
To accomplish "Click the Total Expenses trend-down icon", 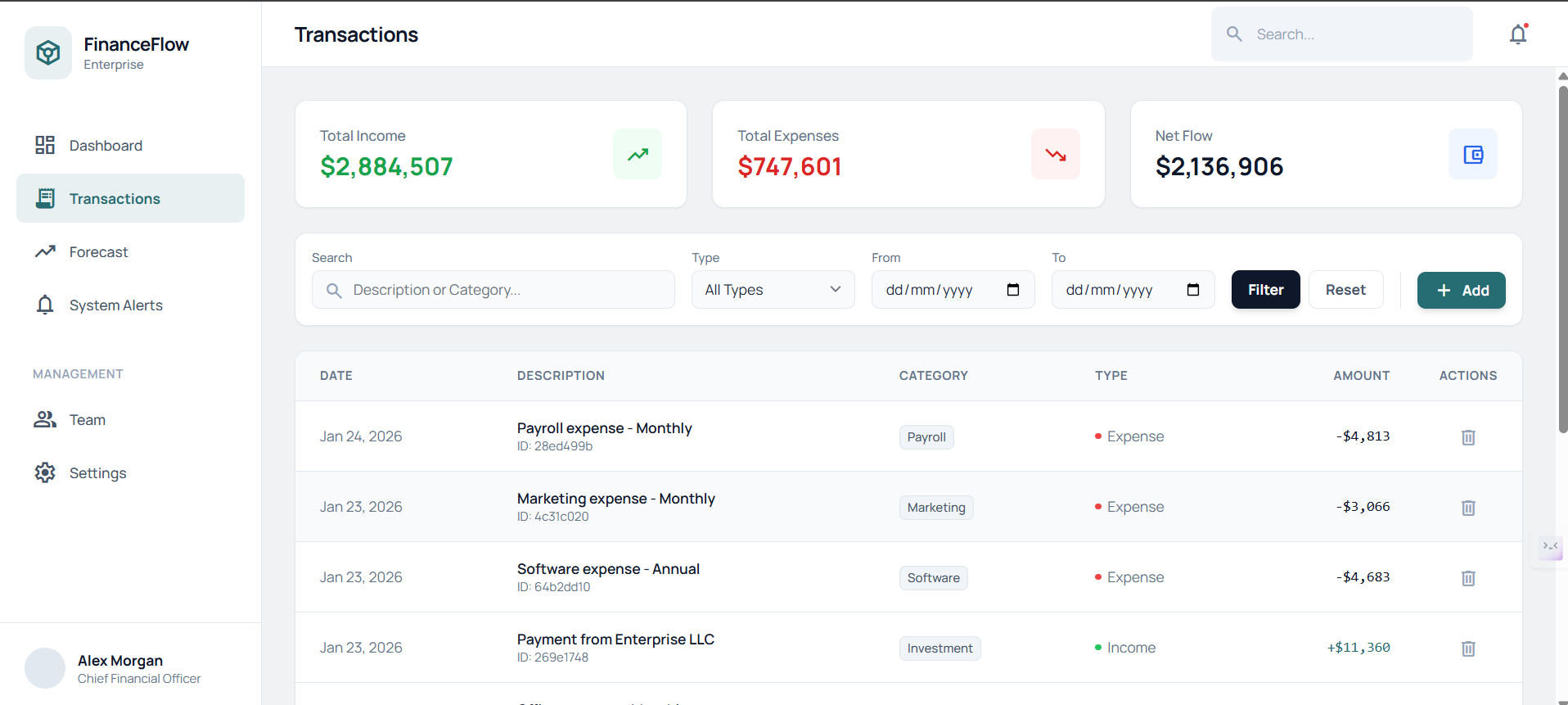I will [1056, 154].
